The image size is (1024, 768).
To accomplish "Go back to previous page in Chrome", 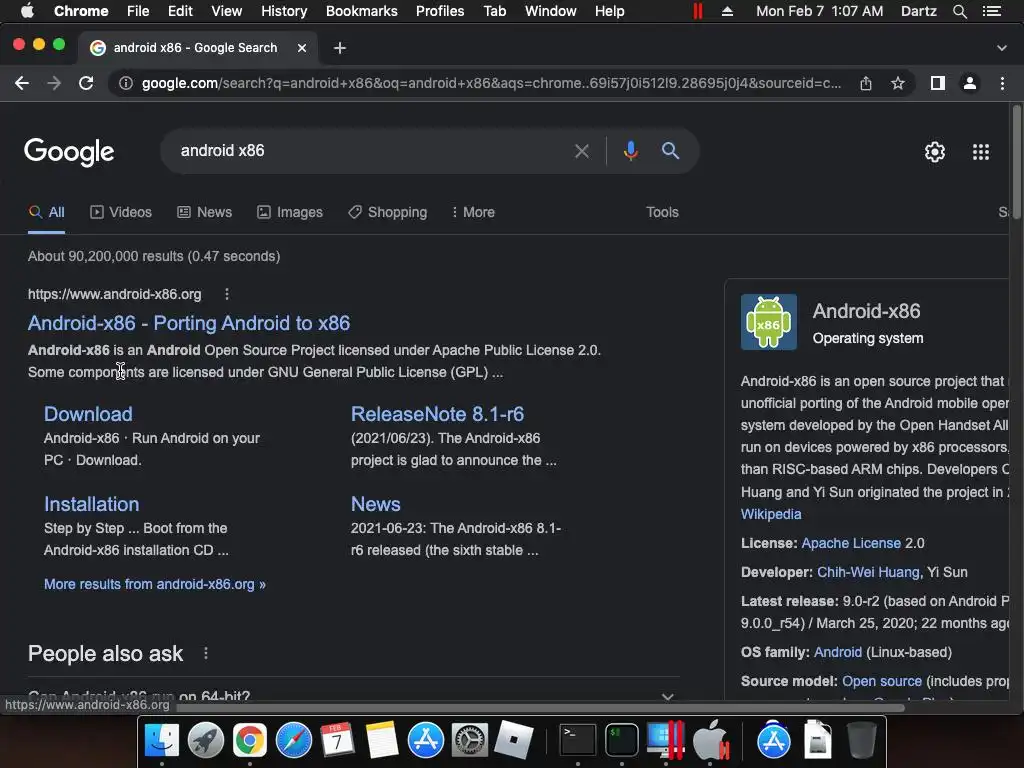I will (x=22, y=83).
